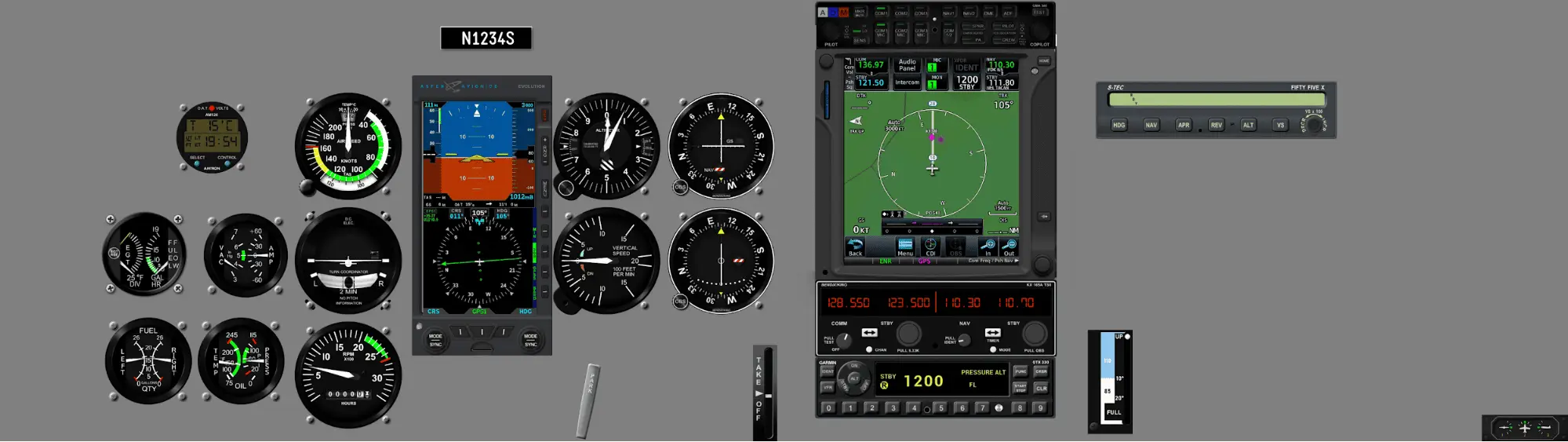Click the OBS knob on the lower VOR indicator
This screenshot has width=1568, height=442.
coord(680,301)
